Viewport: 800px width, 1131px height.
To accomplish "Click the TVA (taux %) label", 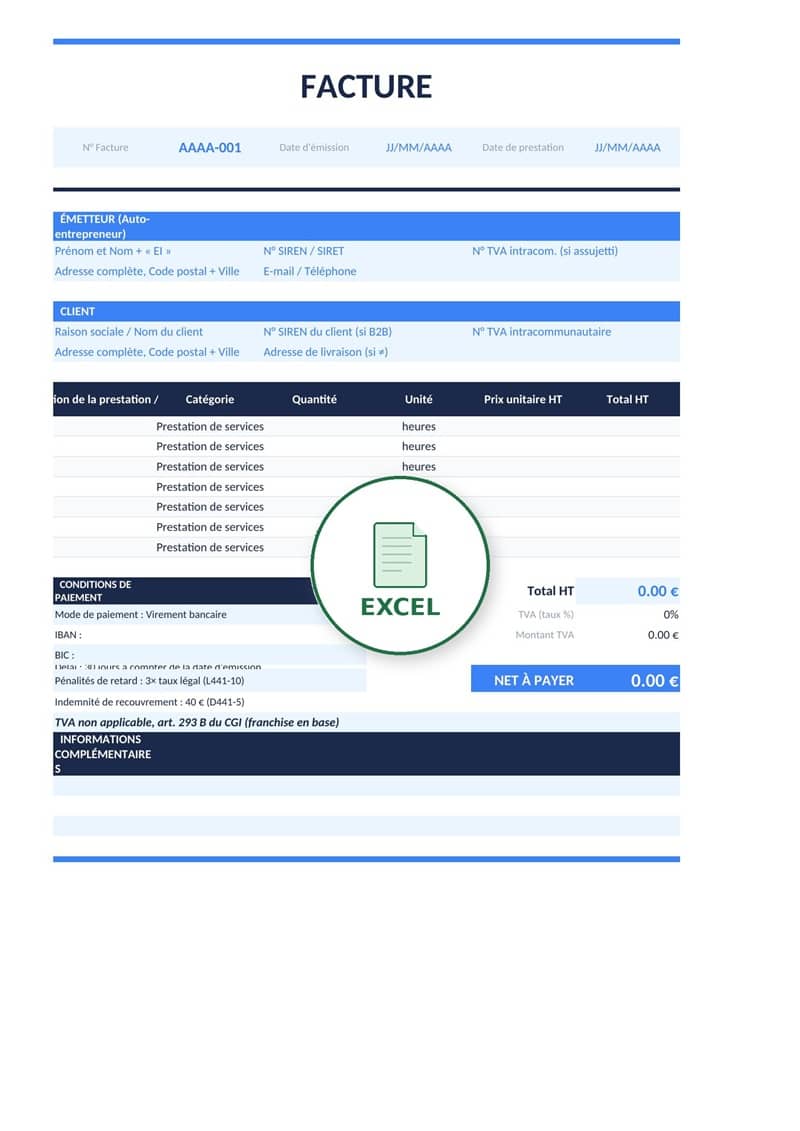I will click(546, 615).
